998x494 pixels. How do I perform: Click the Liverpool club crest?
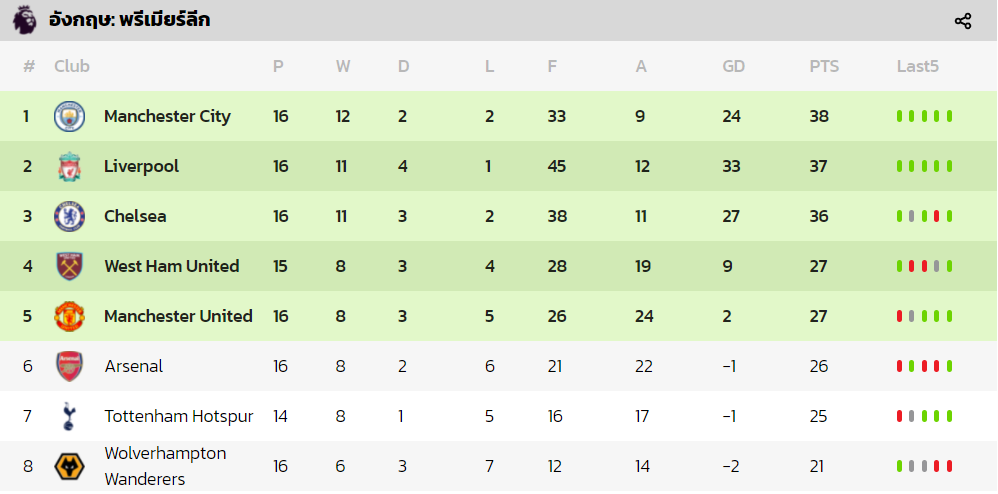(x=69, y=166)
